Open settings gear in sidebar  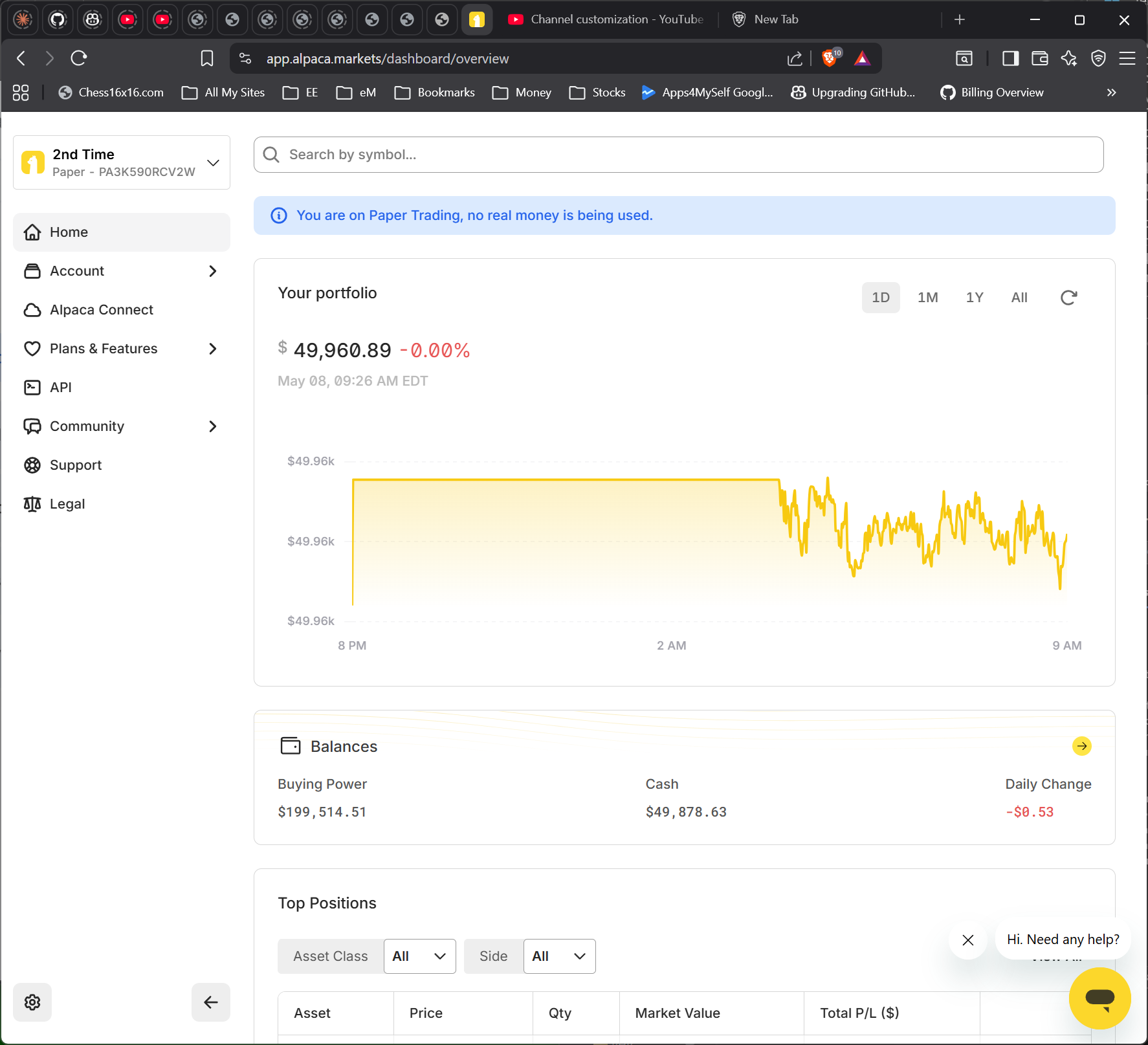point(32,1002)
